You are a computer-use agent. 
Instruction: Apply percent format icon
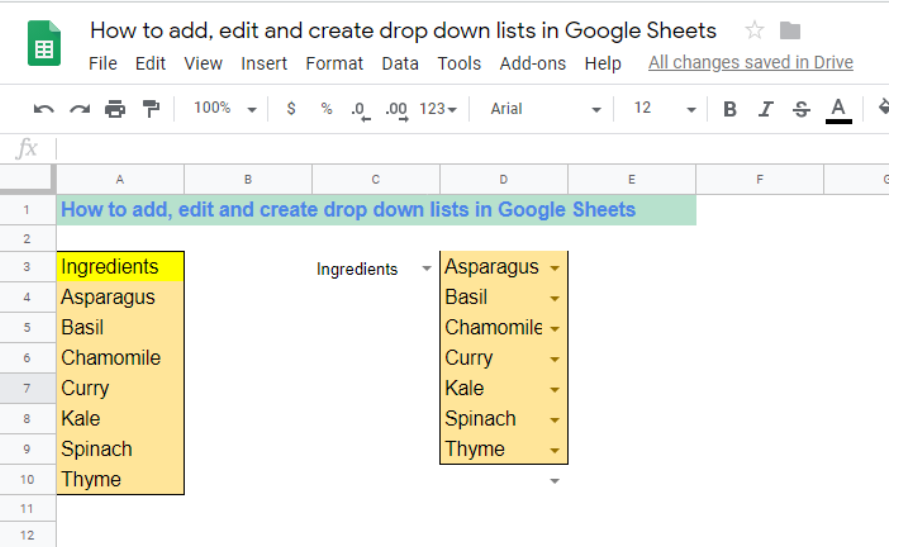pyautogui.click(x=327, y=108)
